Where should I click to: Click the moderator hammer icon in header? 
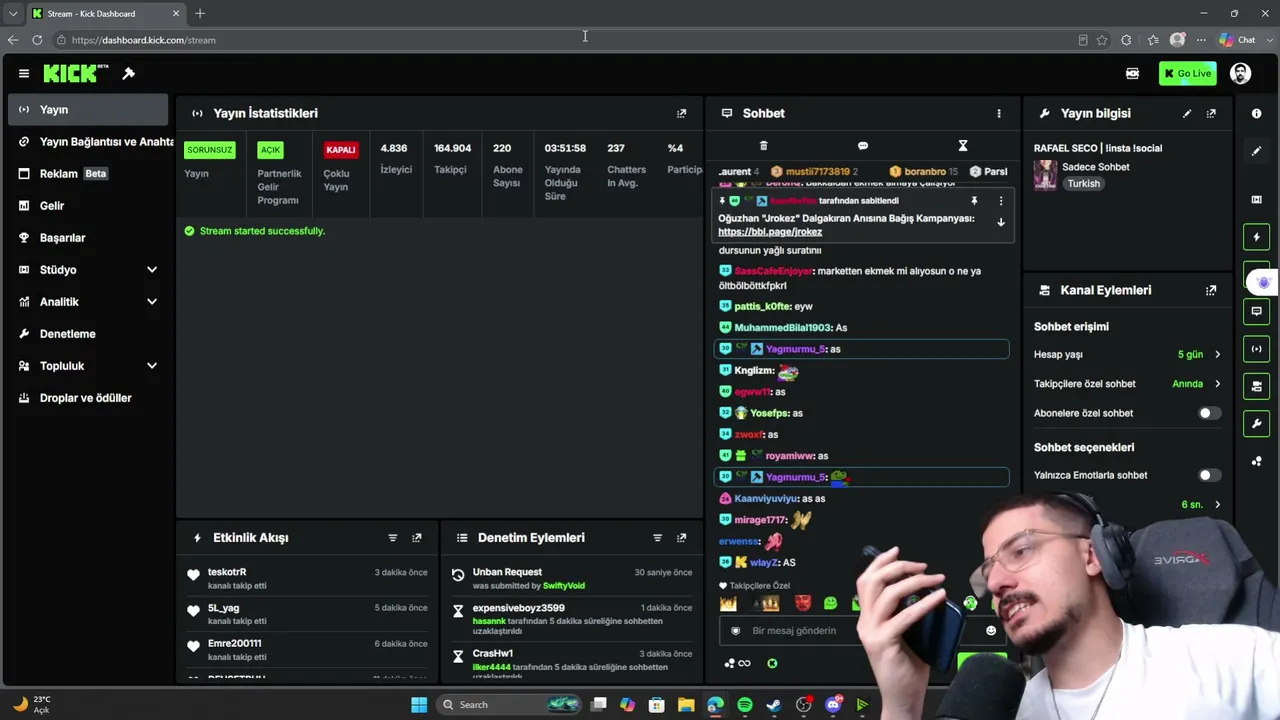tap(128, 73)
